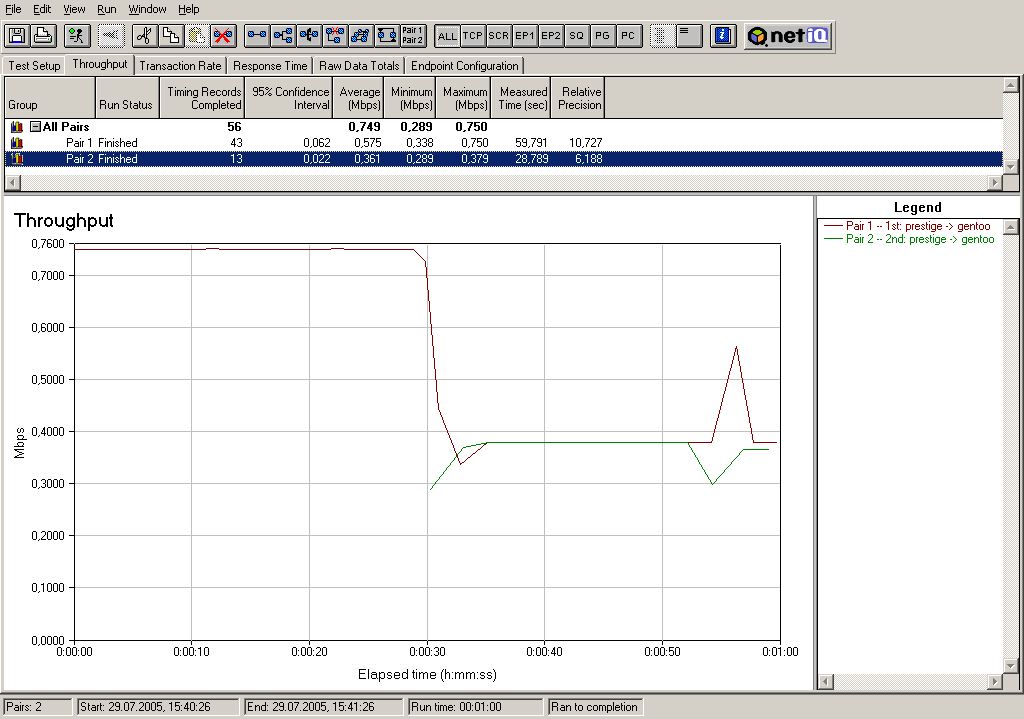The width and height of the screenshot is (1024, 719).
Task: Click the greyed Stop test icon
Action: (x=111, y=35)
